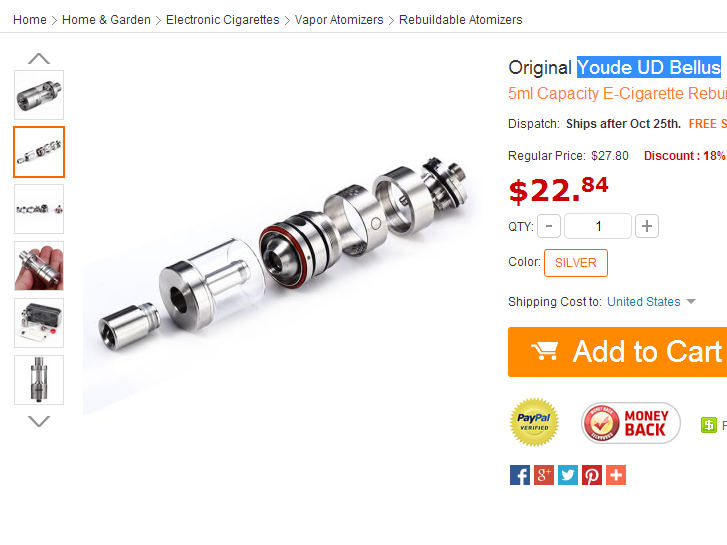This screenshot has width=727, height=545.
Task: Click the quantity input field
Action: tap(598, 226)
